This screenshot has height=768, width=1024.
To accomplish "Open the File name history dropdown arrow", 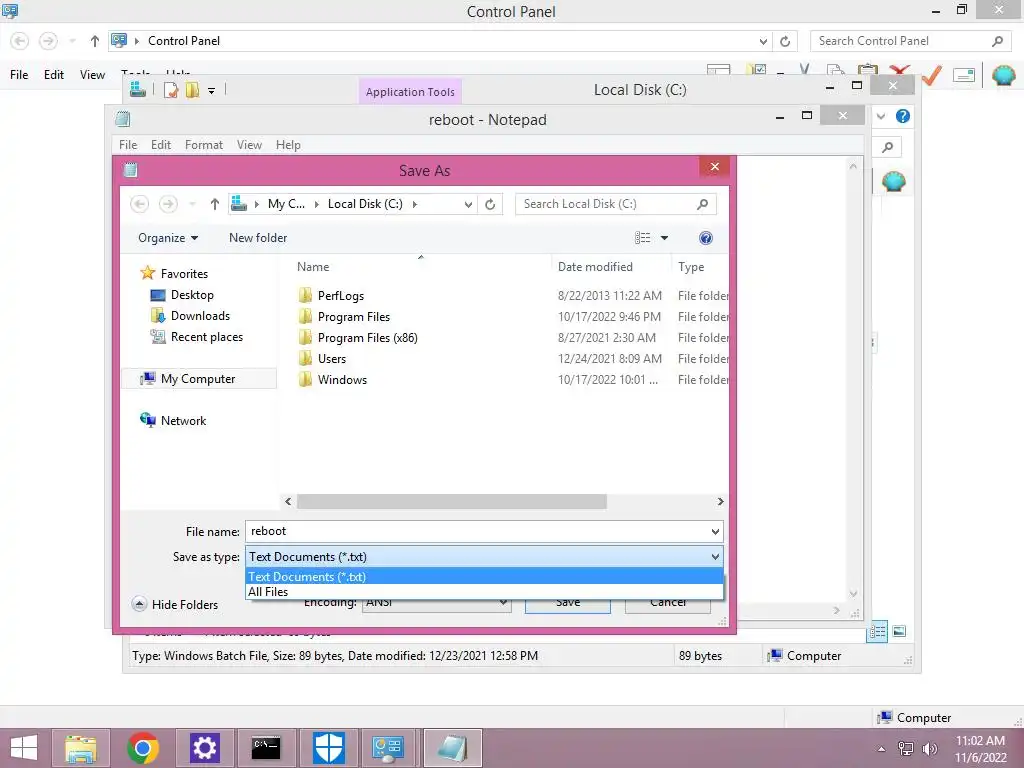I will tap(715, 532).
